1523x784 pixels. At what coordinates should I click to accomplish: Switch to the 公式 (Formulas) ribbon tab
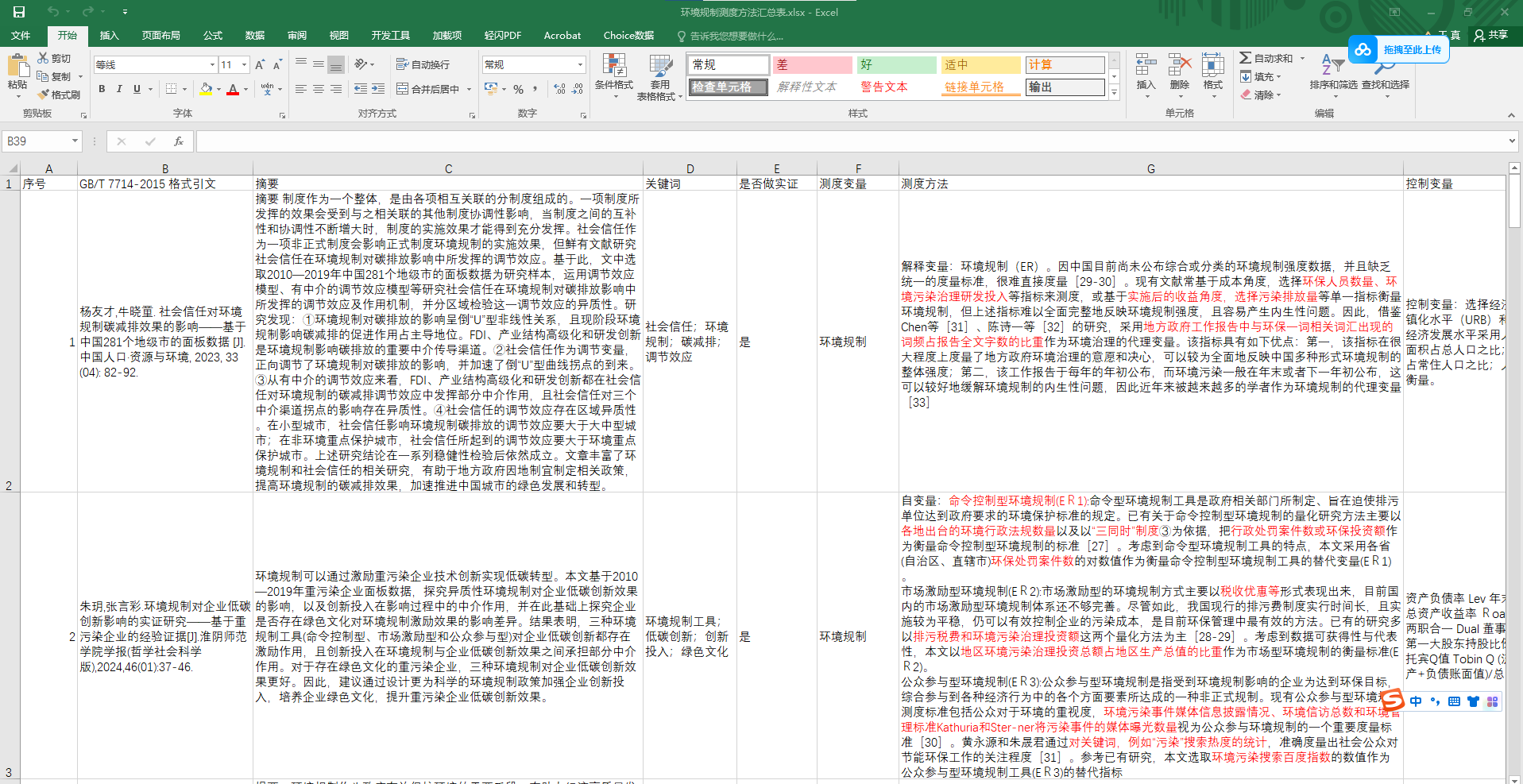tap(212, 36)
